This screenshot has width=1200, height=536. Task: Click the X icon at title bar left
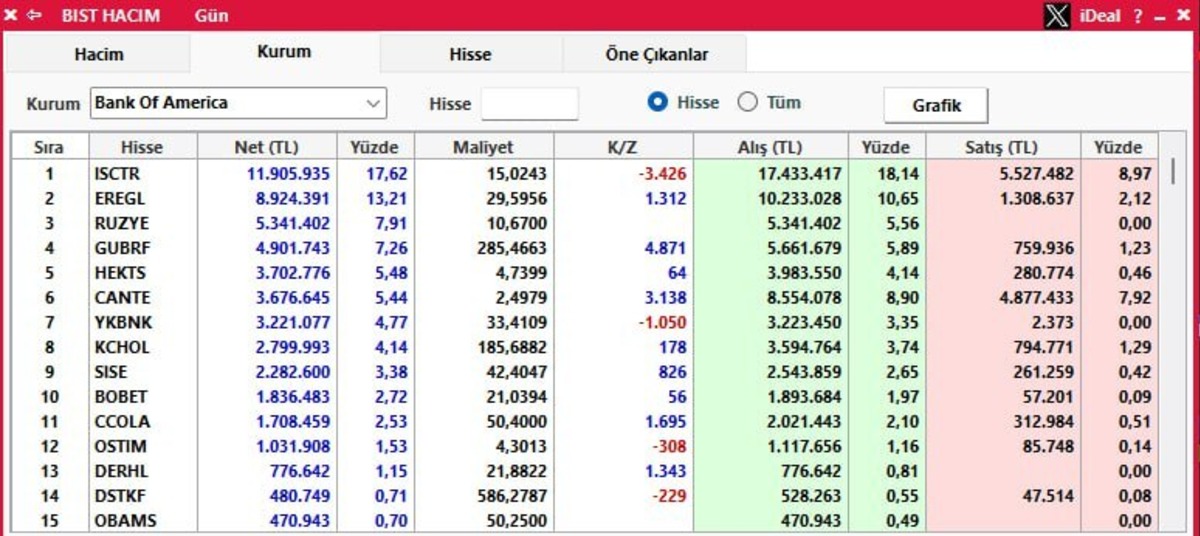point(11,16)
